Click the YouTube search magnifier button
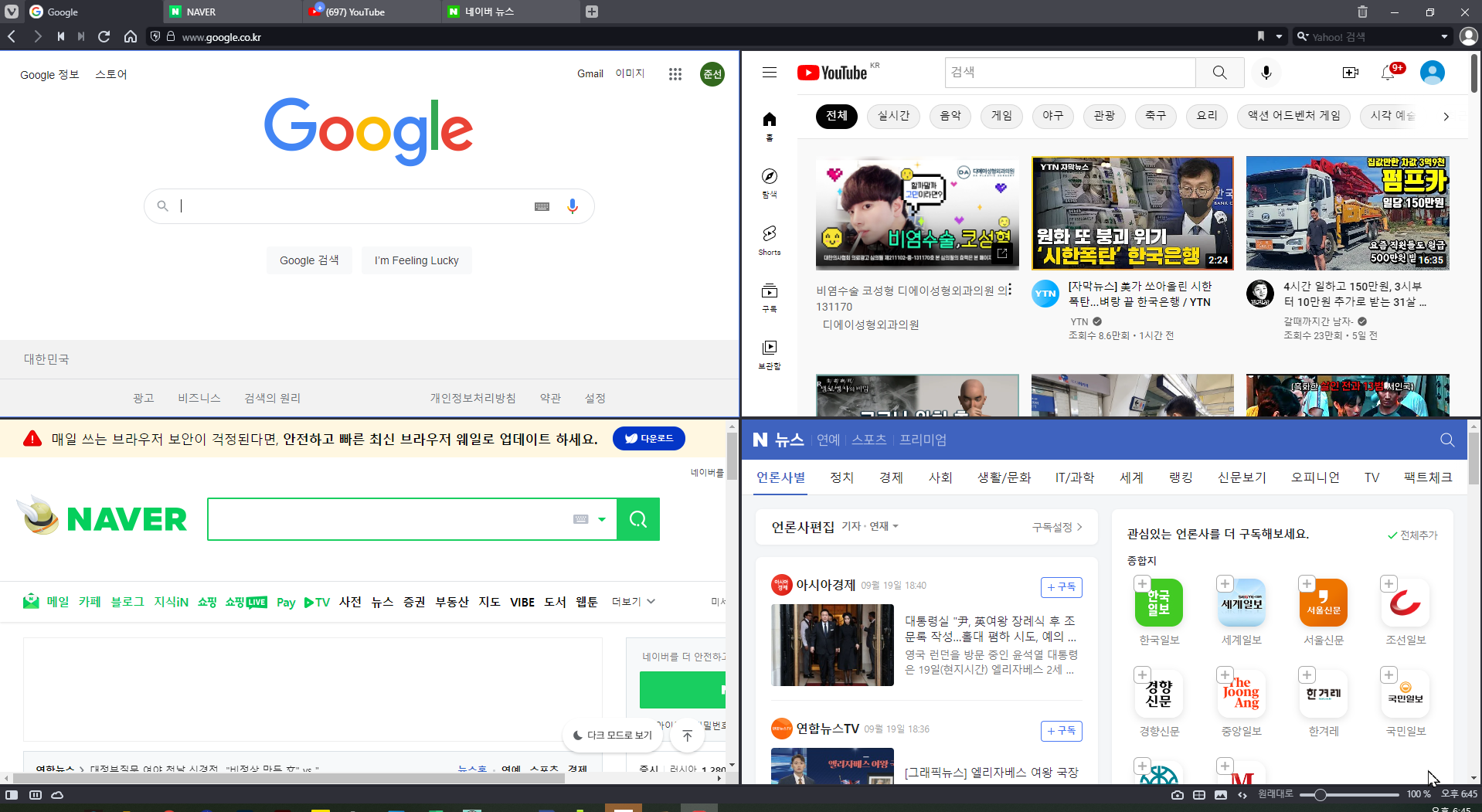This screenshot has height=812, width=1482. [x=1219, y=73]
